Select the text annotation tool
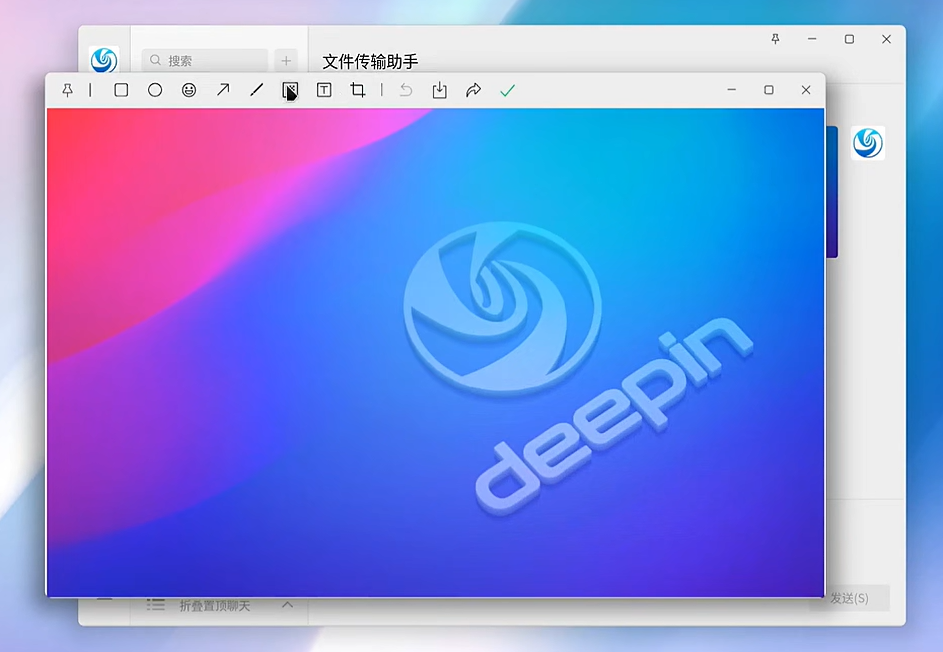The width and height of the screenshot is (943, 652). 324,90
